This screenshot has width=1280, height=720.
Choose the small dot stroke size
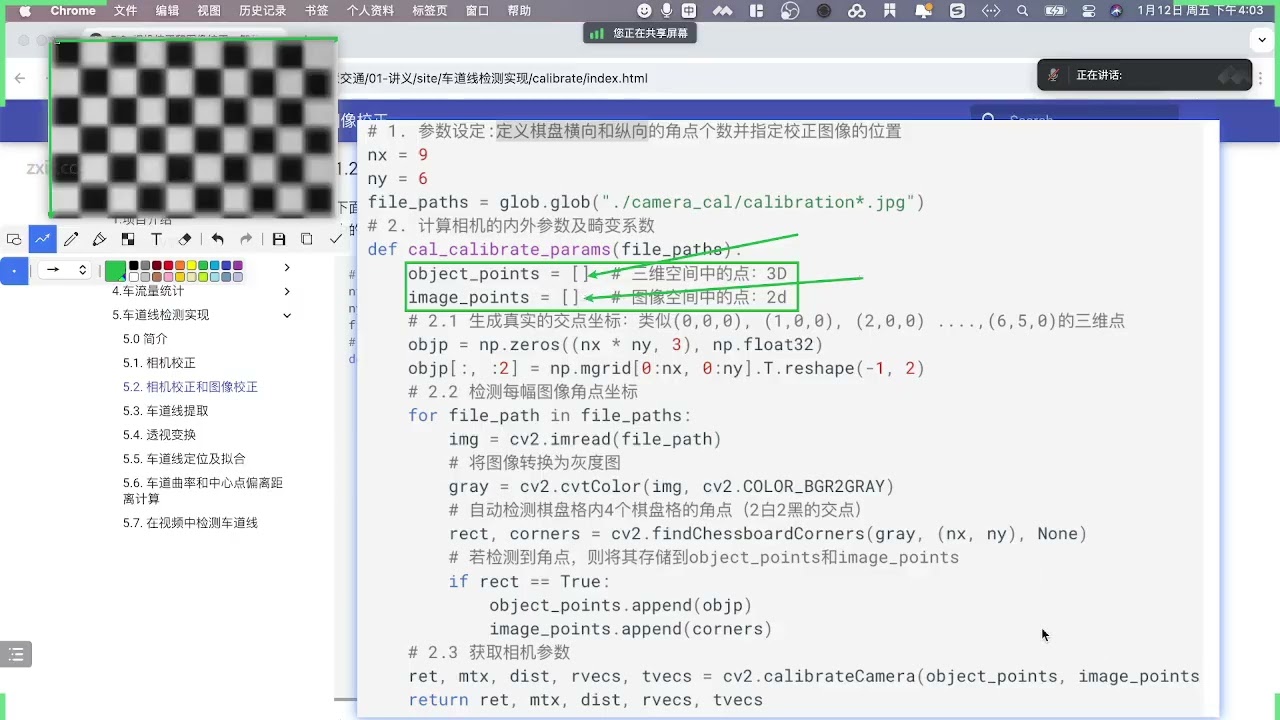tap(14, 270)
